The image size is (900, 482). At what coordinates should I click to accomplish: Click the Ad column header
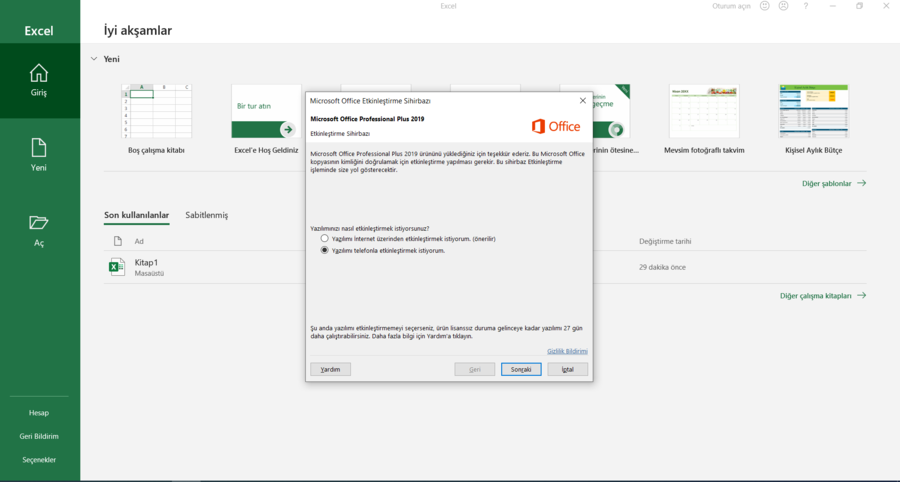point(139,241)
